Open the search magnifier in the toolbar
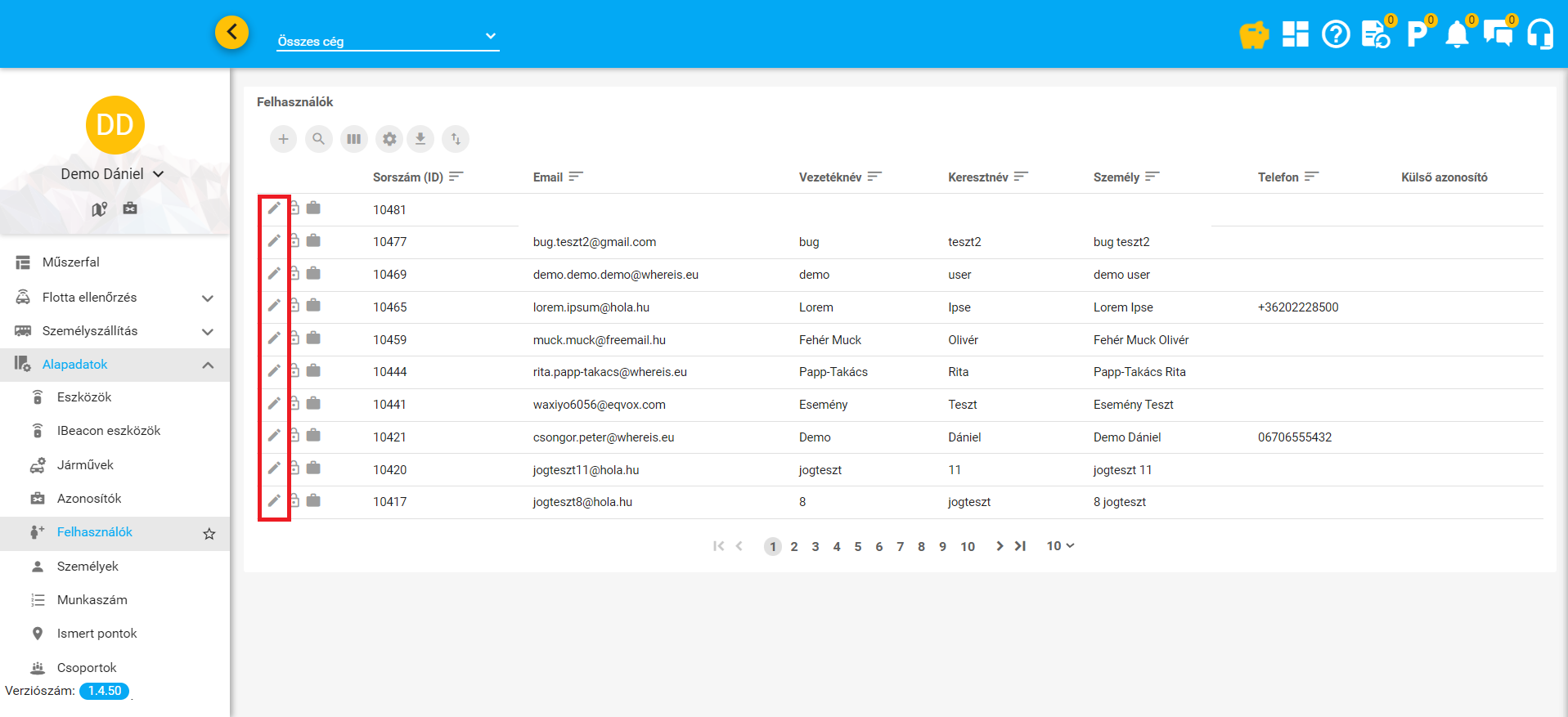This screenshot has height=717, width=1568. (318, 139)
